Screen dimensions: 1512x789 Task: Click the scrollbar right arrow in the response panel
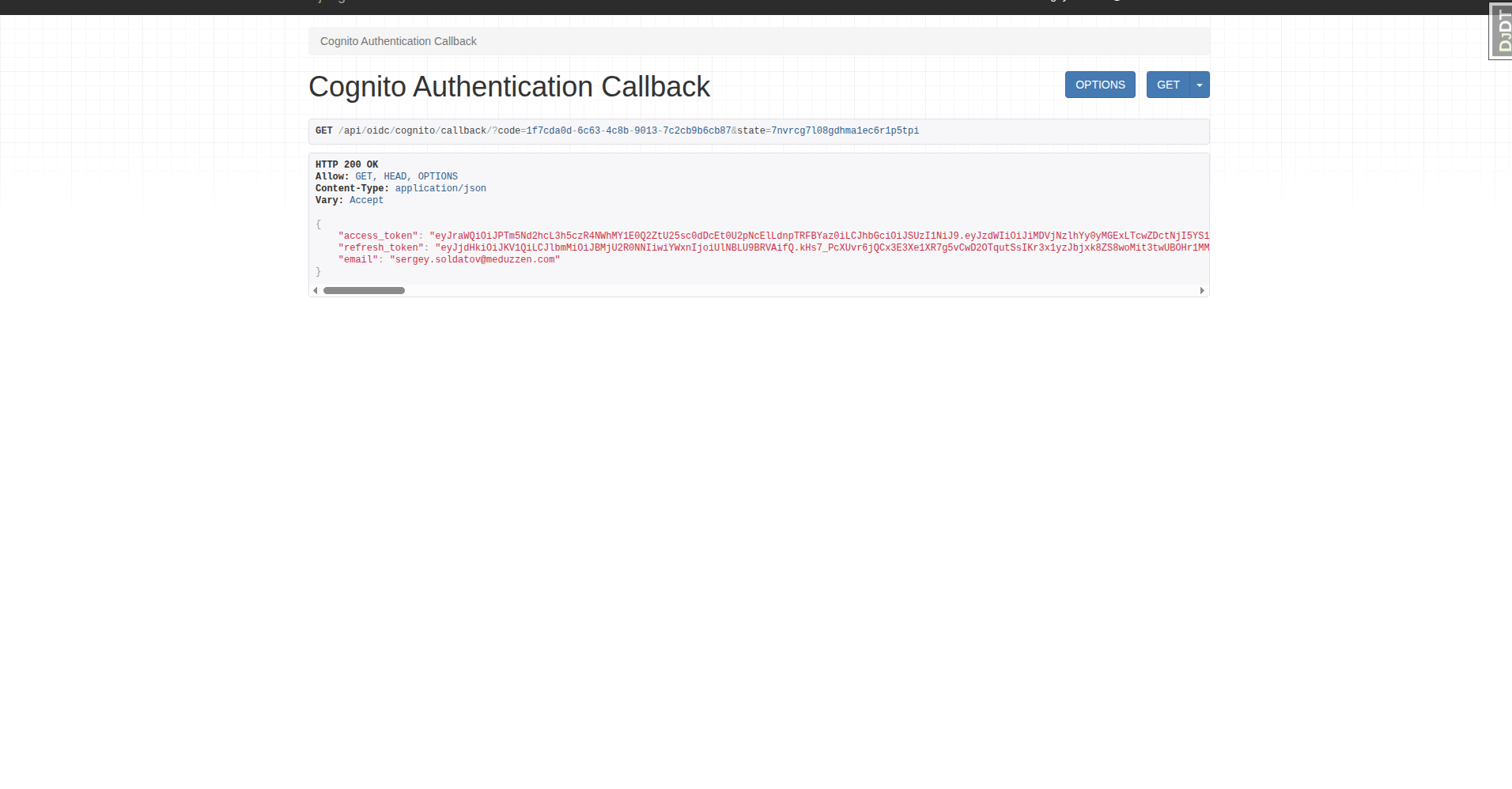1202,291
